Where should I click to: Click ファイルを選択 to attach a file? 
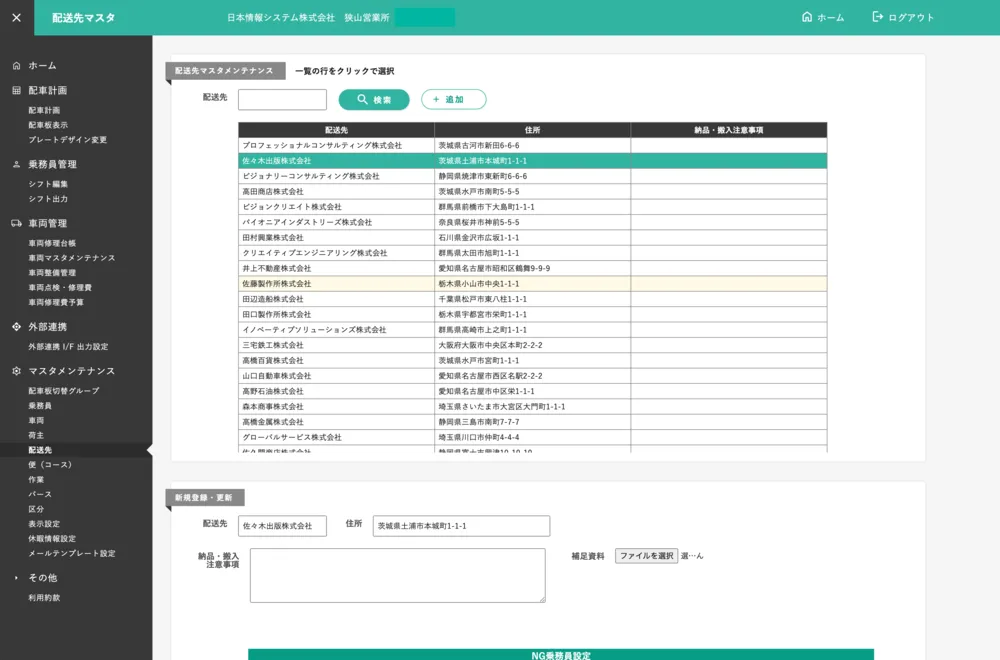click(646, 556)
